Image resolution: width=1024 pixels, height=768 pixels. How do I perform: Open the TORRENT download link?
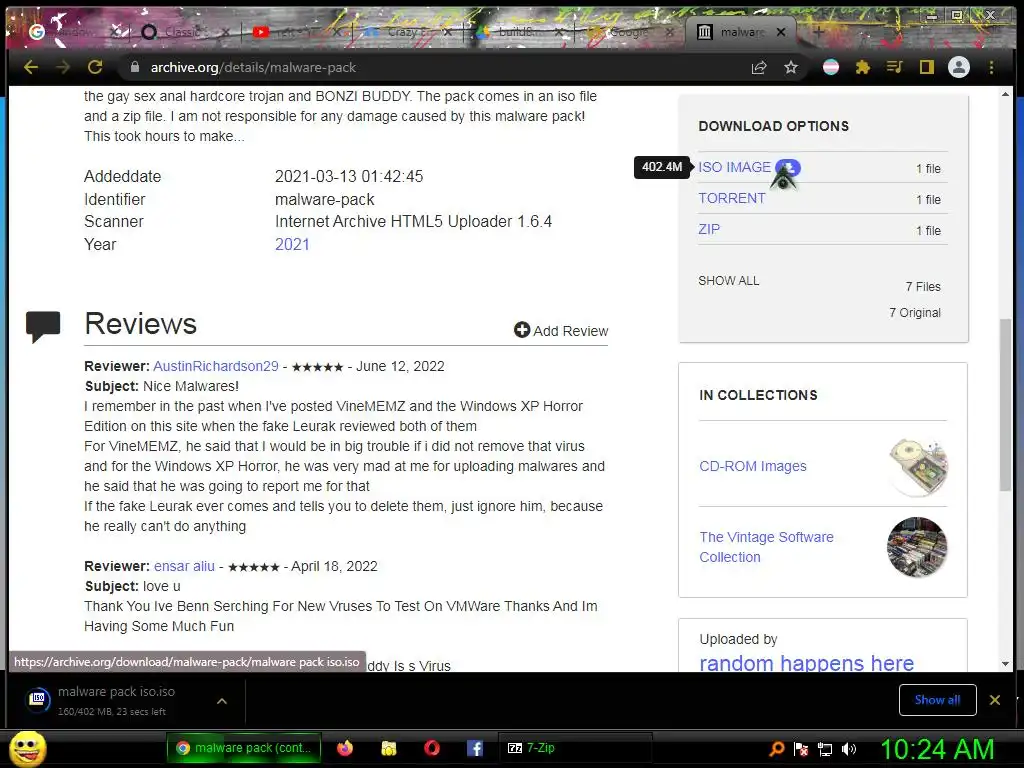pyautogui.click(x=731, y=199)
